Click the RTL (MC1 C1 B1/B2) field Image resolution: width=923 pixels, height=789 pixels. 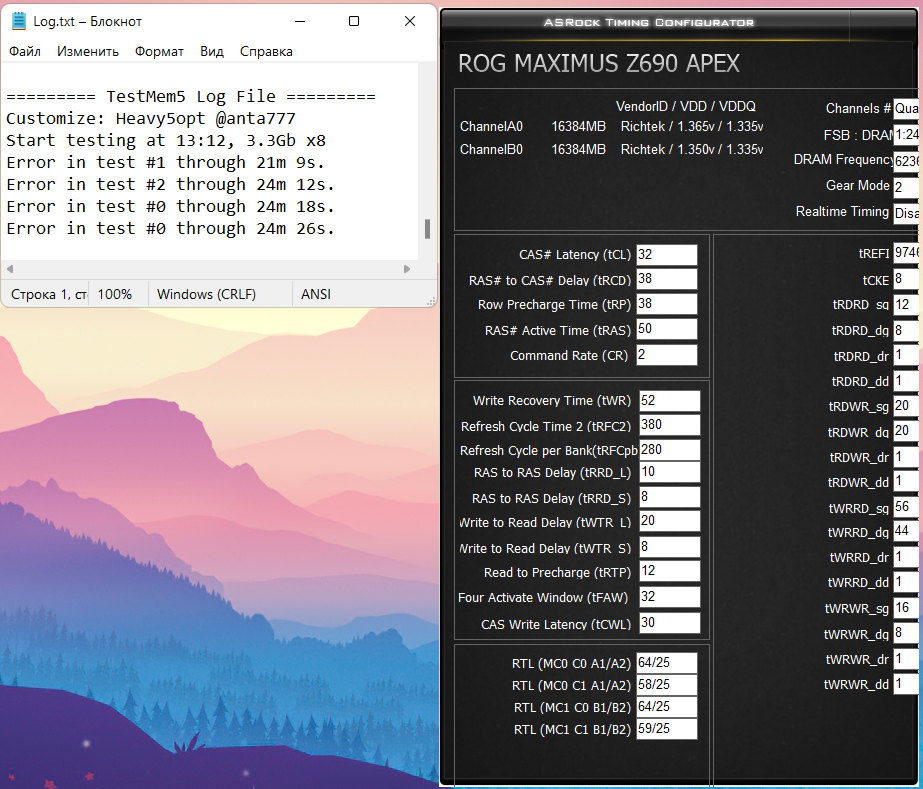[666, 729]
